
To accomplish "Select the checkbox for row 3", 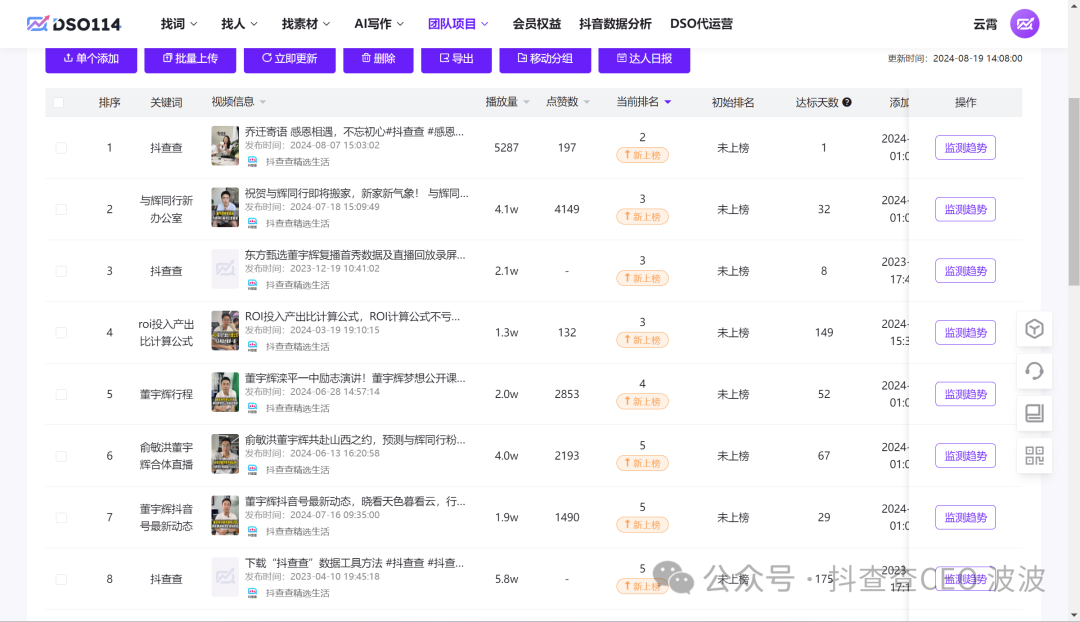I will (x=61, y=271).
